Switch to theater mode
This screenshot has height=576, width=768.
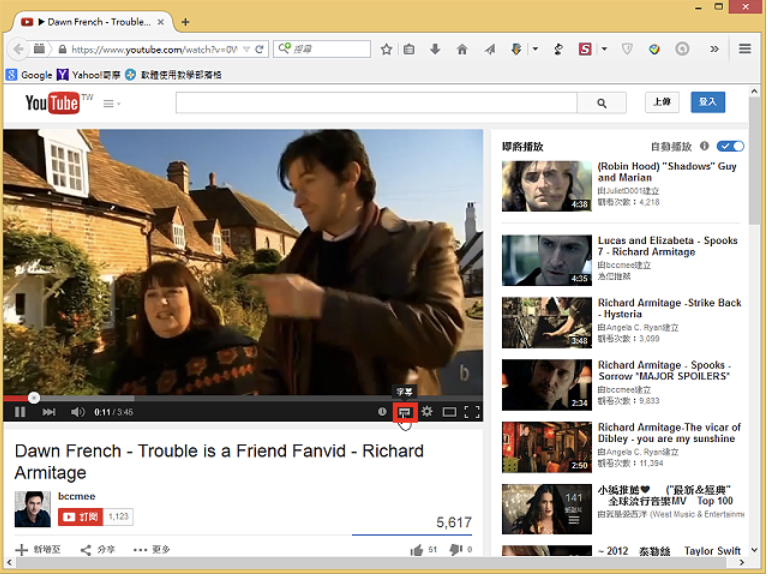pyautogui.click(x=449, y=412)
